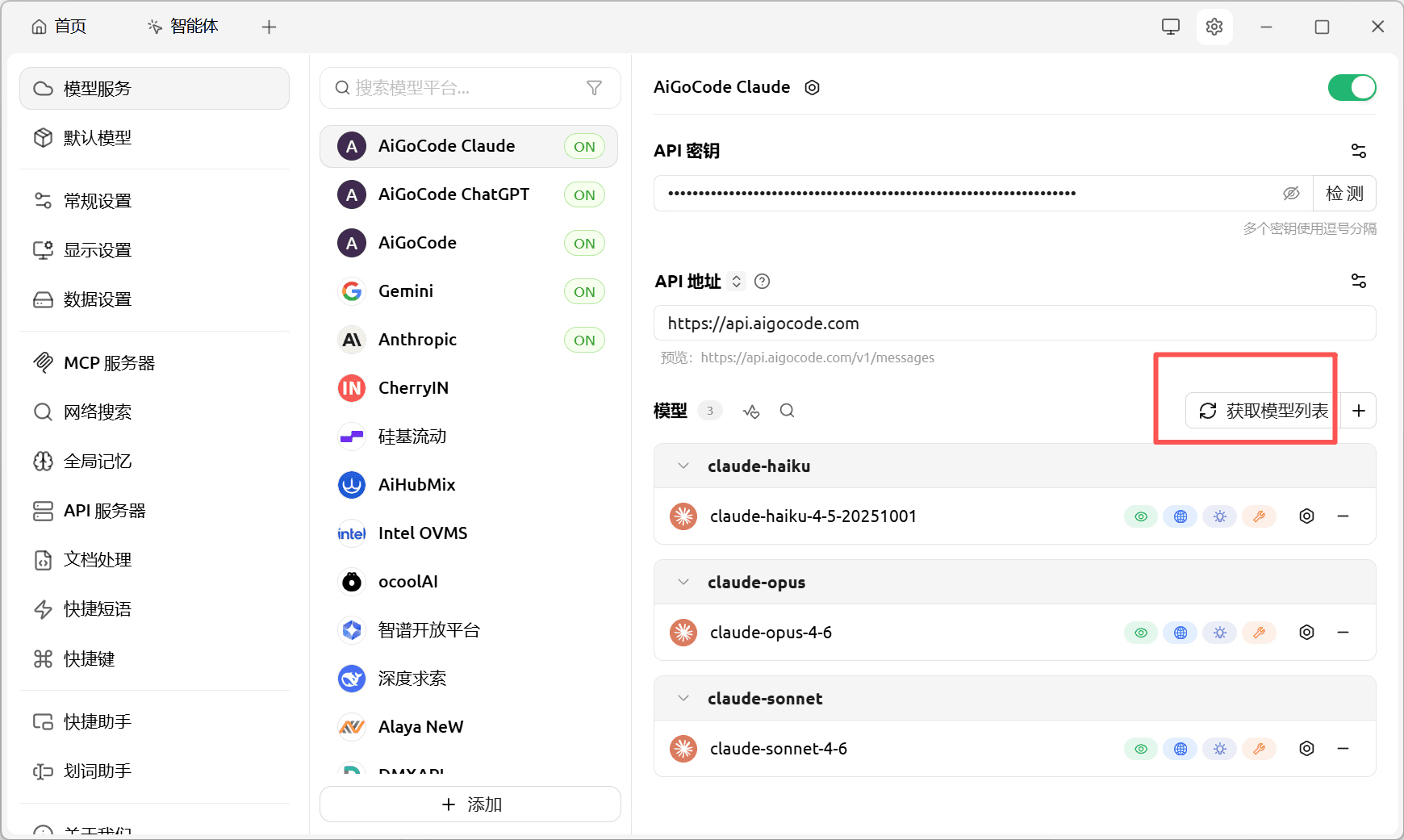Click the help icon beside API 地址
This screenshot has height=840, width=1404.
point(762,281)
